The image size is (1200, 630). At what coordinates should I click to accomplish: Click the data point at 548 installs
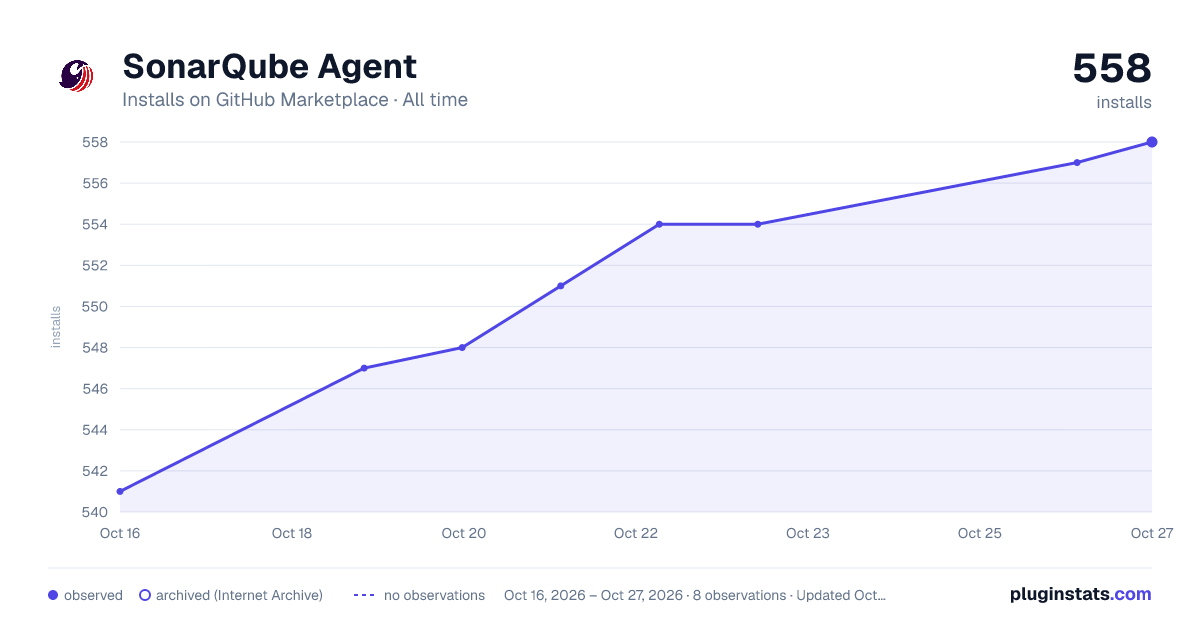click(462, 348)
